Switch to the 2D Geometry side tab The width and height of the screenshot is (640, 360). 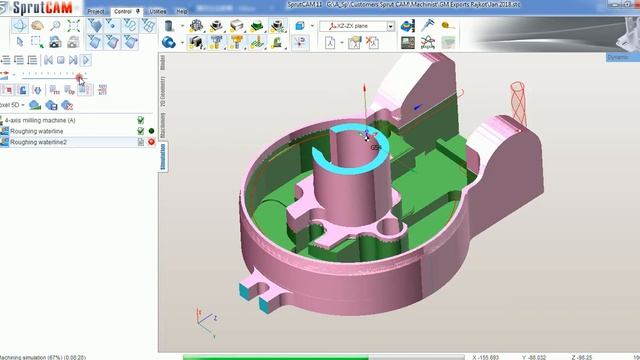coord(163,91)
